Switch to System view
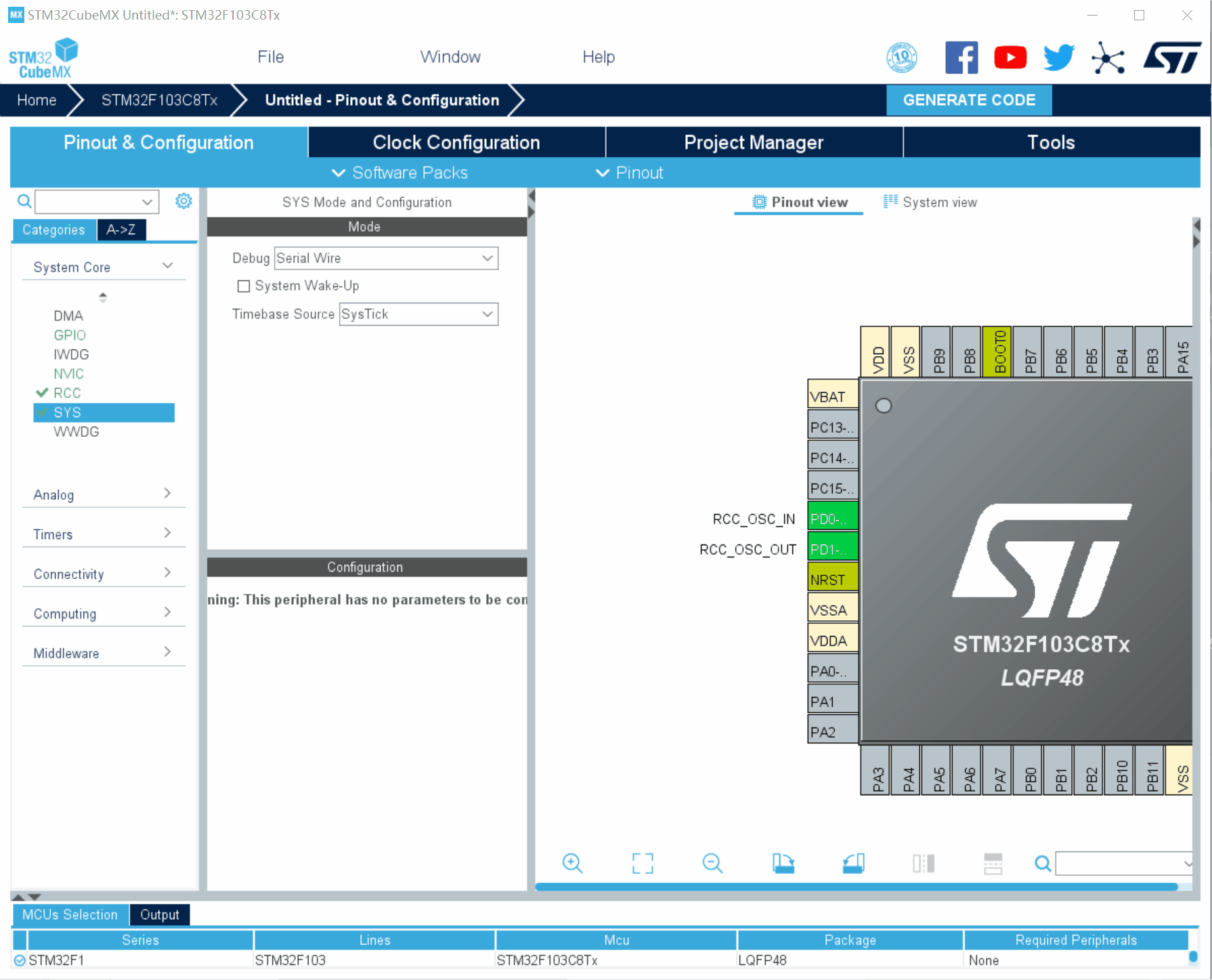The width and height of the screenshot is (1212, 980). pos(930,202)
